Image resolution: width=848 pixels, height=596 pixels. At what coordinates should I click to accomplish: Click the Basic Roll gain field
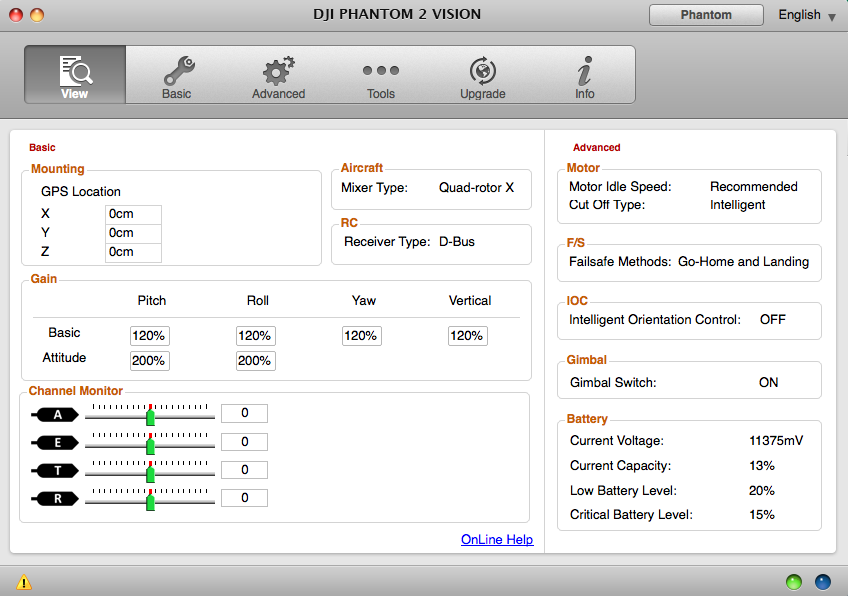click(x=256, y=336)
